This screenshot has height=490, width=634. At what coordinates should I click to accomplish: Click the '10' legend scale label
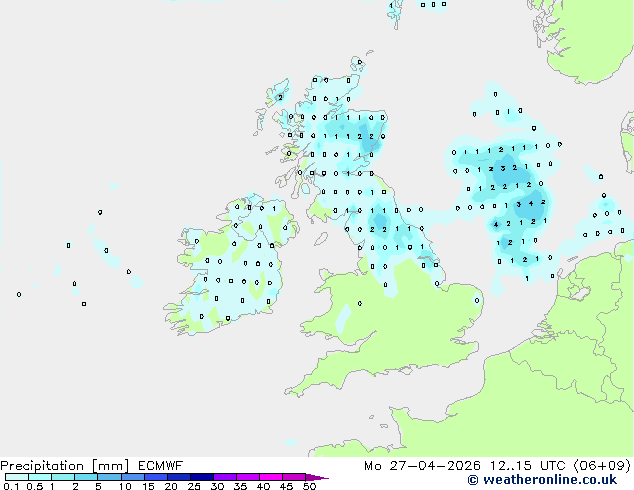[x=125, y=486]
